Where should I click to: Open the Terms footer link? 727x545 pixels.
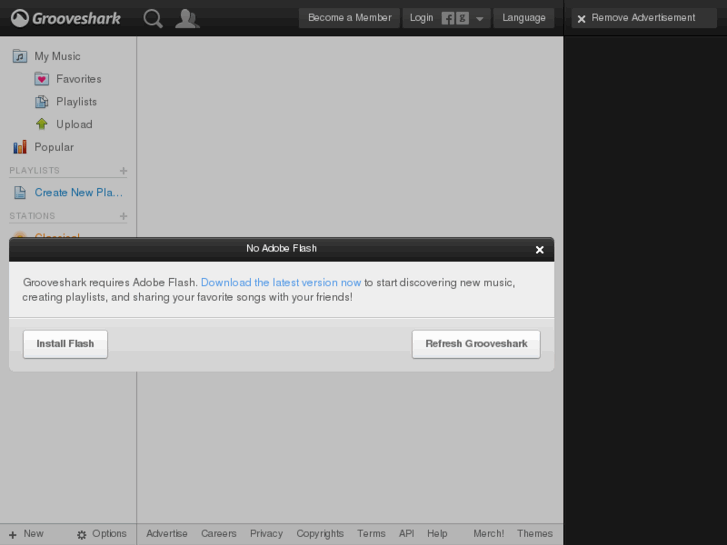(371, 534)
